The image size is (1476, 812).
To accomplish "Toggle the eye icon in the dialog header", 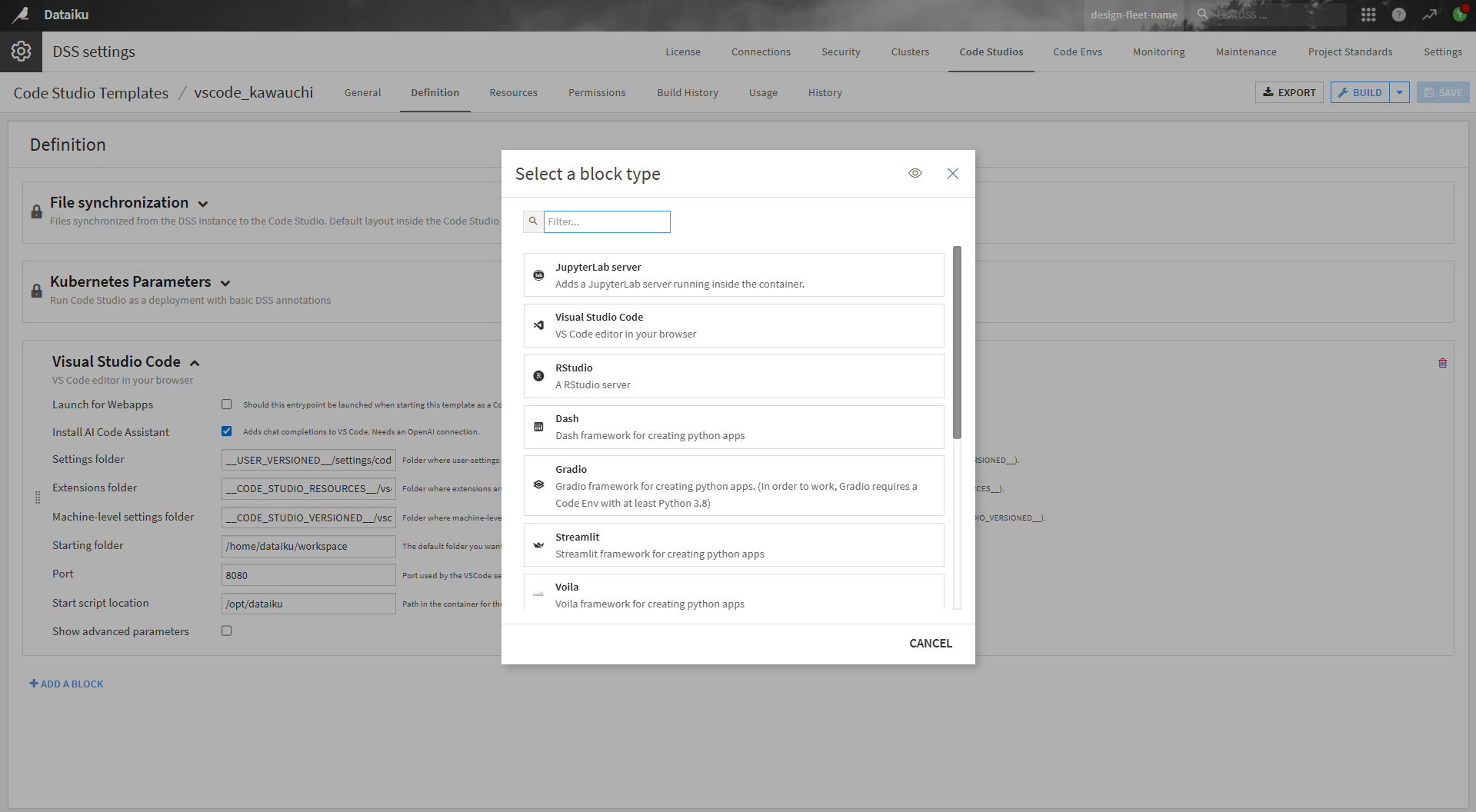I will [x=915, y=174].
